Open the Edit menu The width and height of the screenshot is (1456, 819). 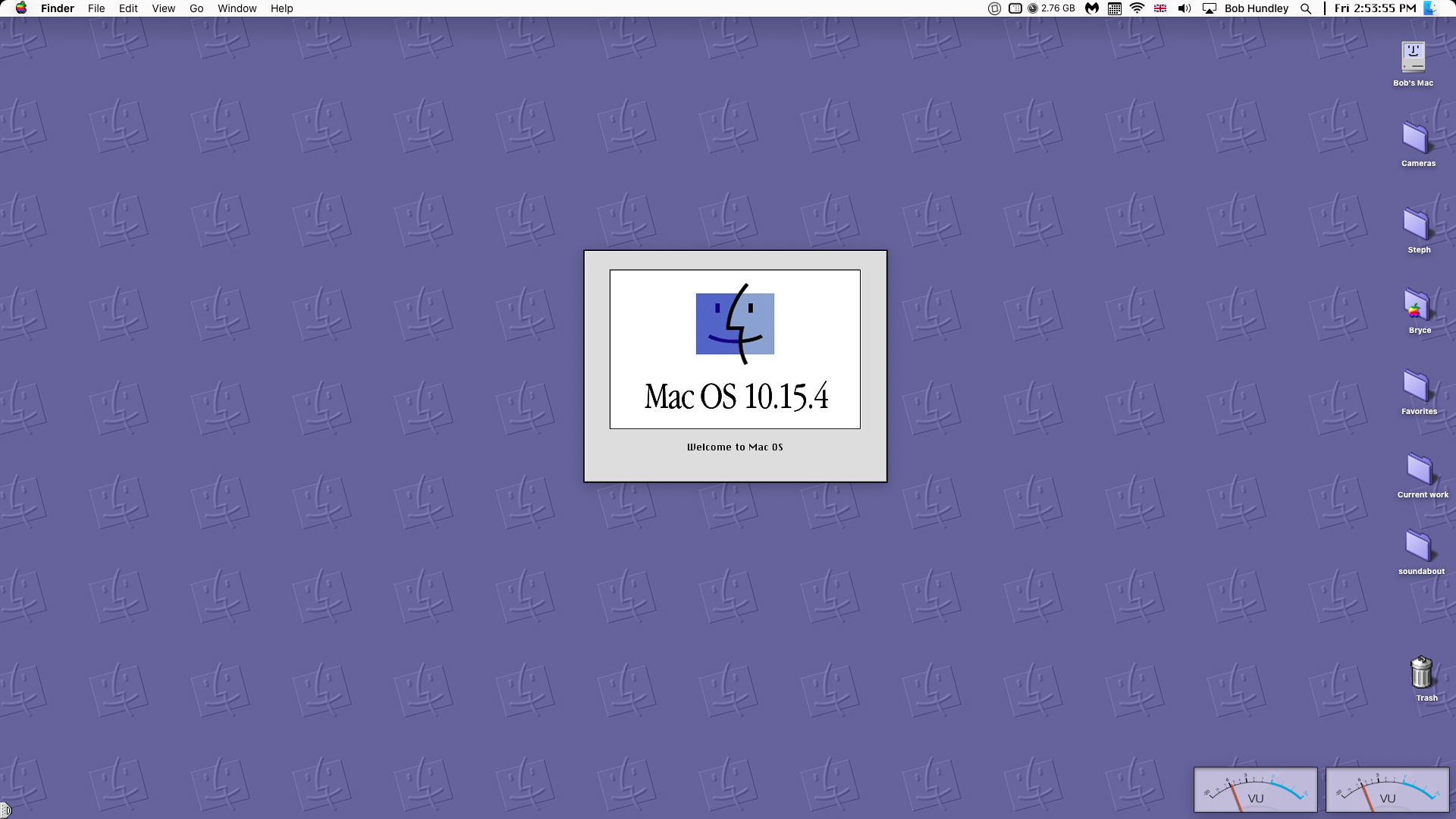pyautogui.click(x=128, y=8)
